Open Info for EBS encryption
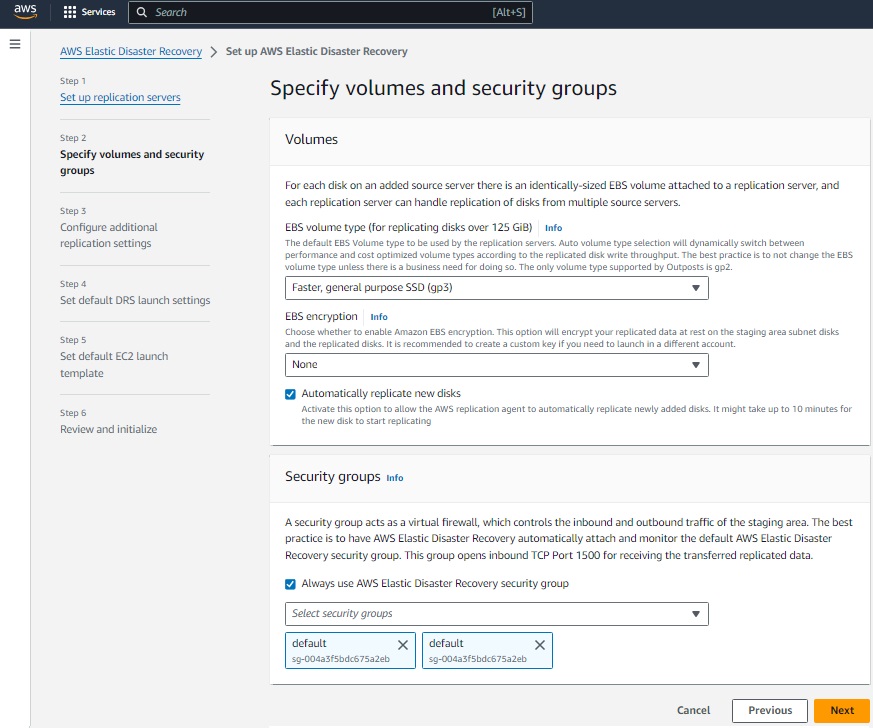This screenshot has height=728, width=873. (x=379, y=317)
